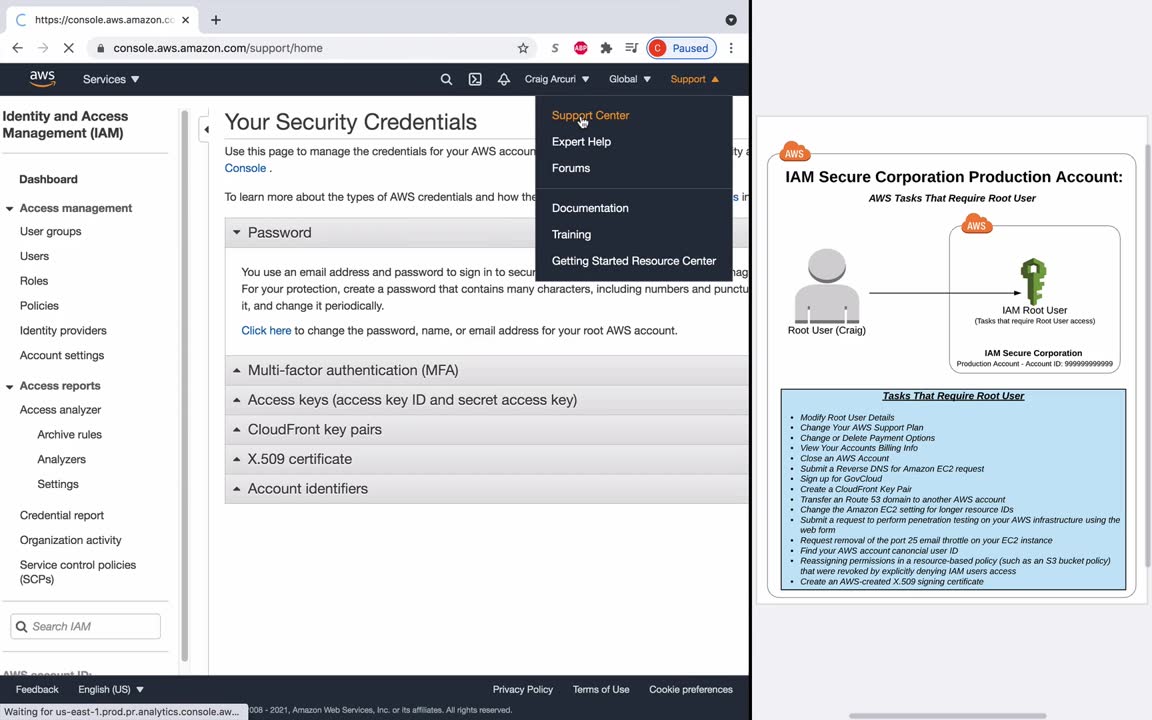The width and height of the screenshot is (1152, 720).
Task: Go back with the browser back arrow
Action: (x=18, y=48)
